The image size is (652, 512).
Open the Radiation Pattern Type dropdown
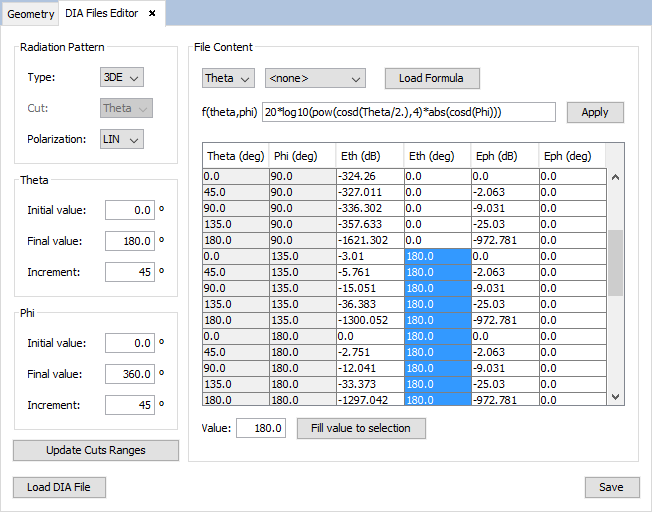(122, 77)
